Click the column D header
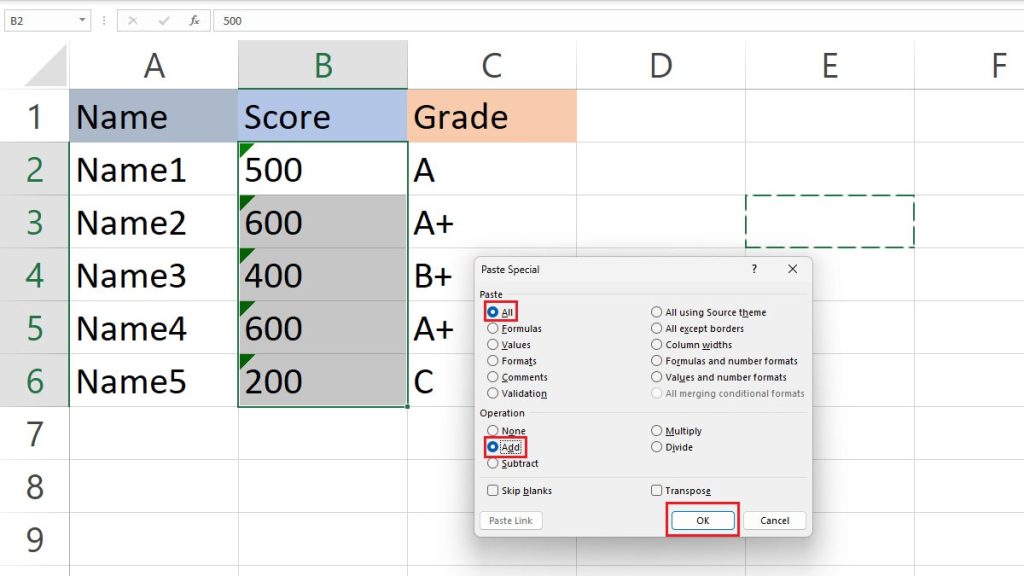The width and height of the screenshot is (1024, 576). pyautogui.click(x=661, y=65)
